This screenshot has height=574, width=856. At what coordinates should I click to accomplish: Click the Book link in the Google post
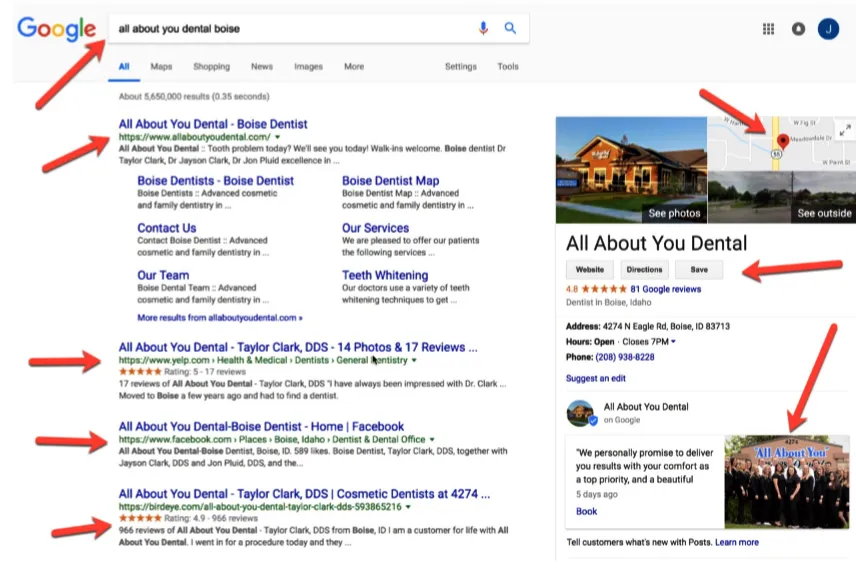pos(586,512)
